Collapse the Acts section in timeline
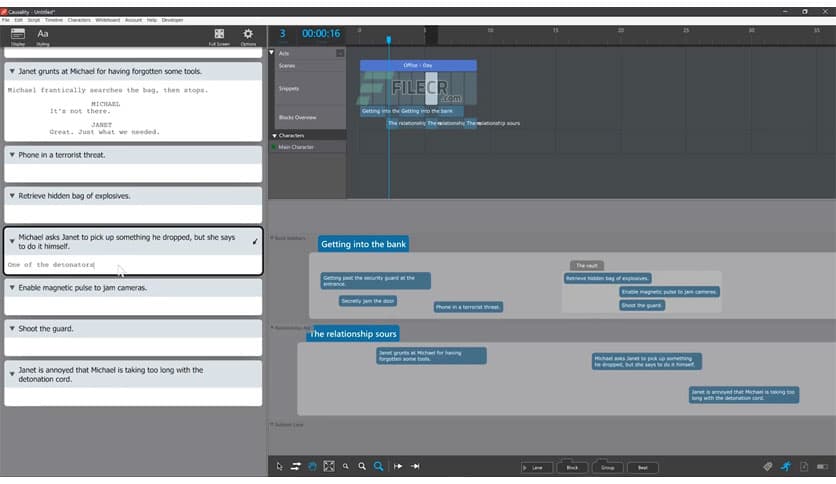836x484 pixels. [x=273, y=52]
